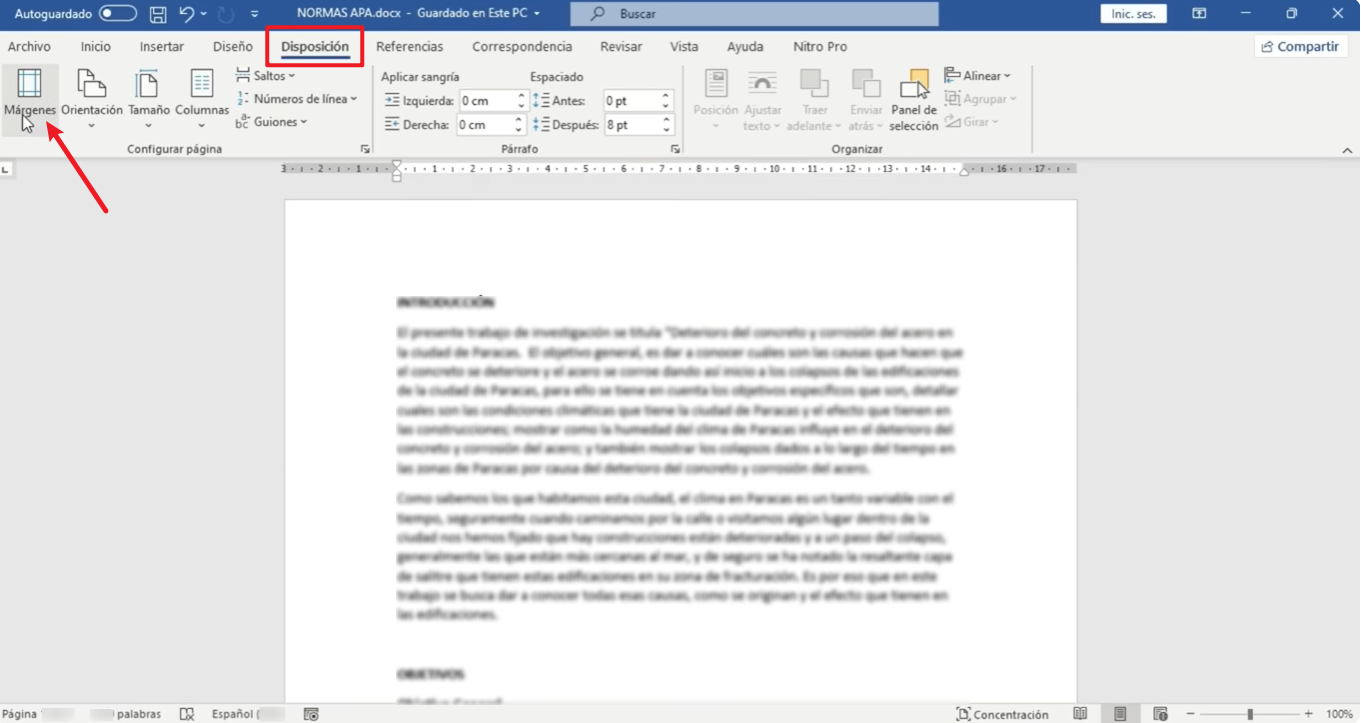Open the Columnas options

point(203,97)
